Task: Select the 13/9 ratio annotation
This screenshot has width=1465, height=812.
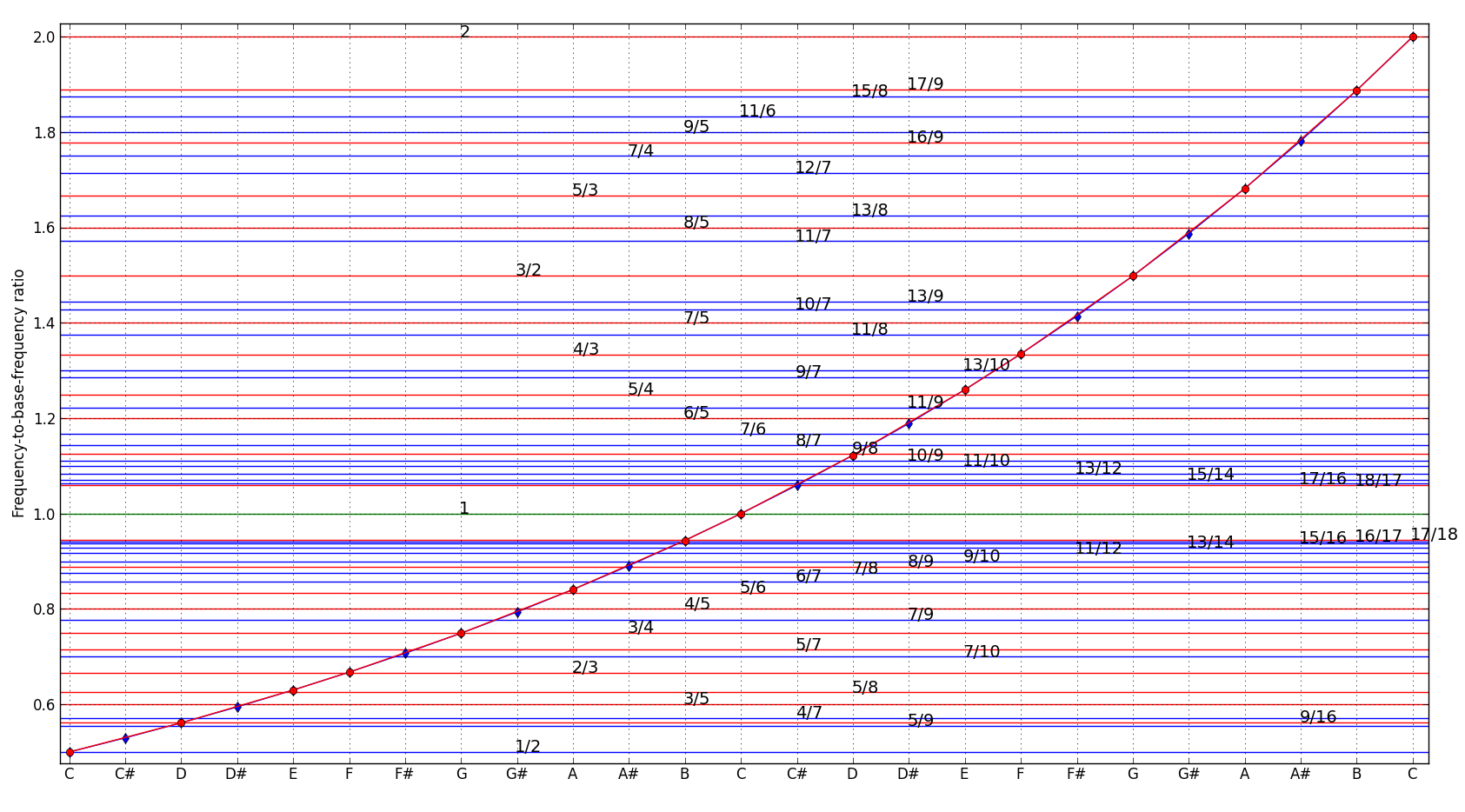Action: point(925,296)
